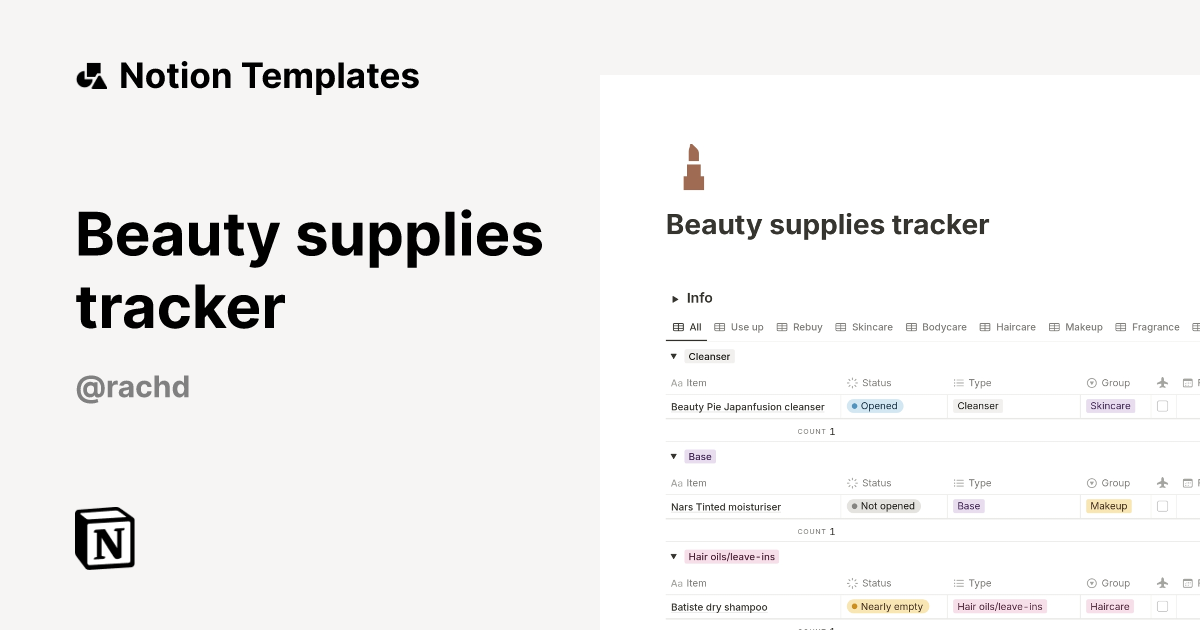Screen dimensions: 1200x630
Task: Collapse the Hair oils/leave-ins group
Action: 673,556
